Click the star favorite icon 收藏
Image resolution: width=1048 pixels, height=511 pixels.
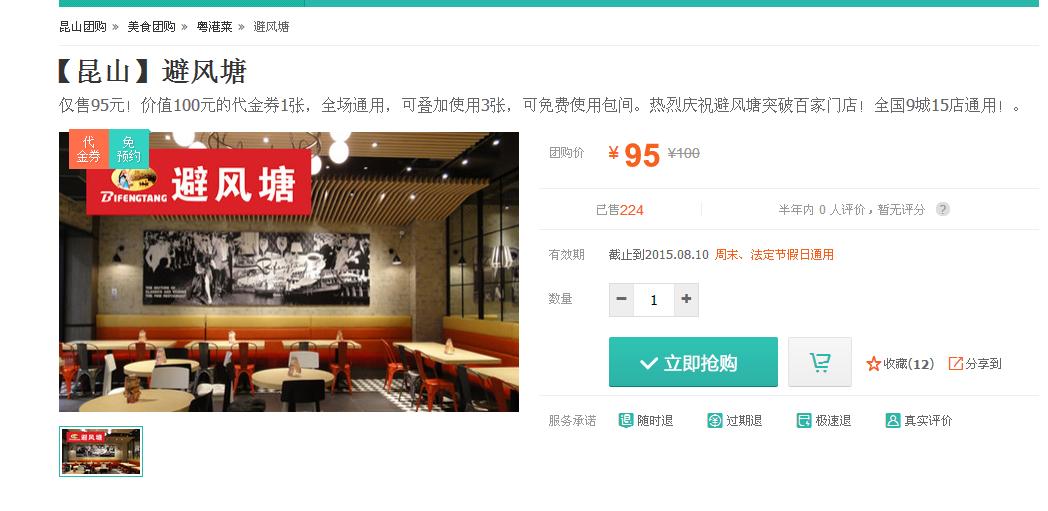[874, 364]
